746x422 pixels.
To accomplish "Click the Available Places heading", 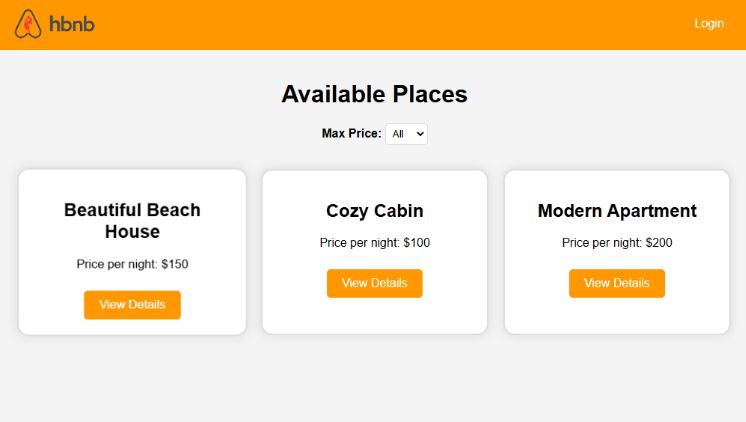I will [374, 94].
